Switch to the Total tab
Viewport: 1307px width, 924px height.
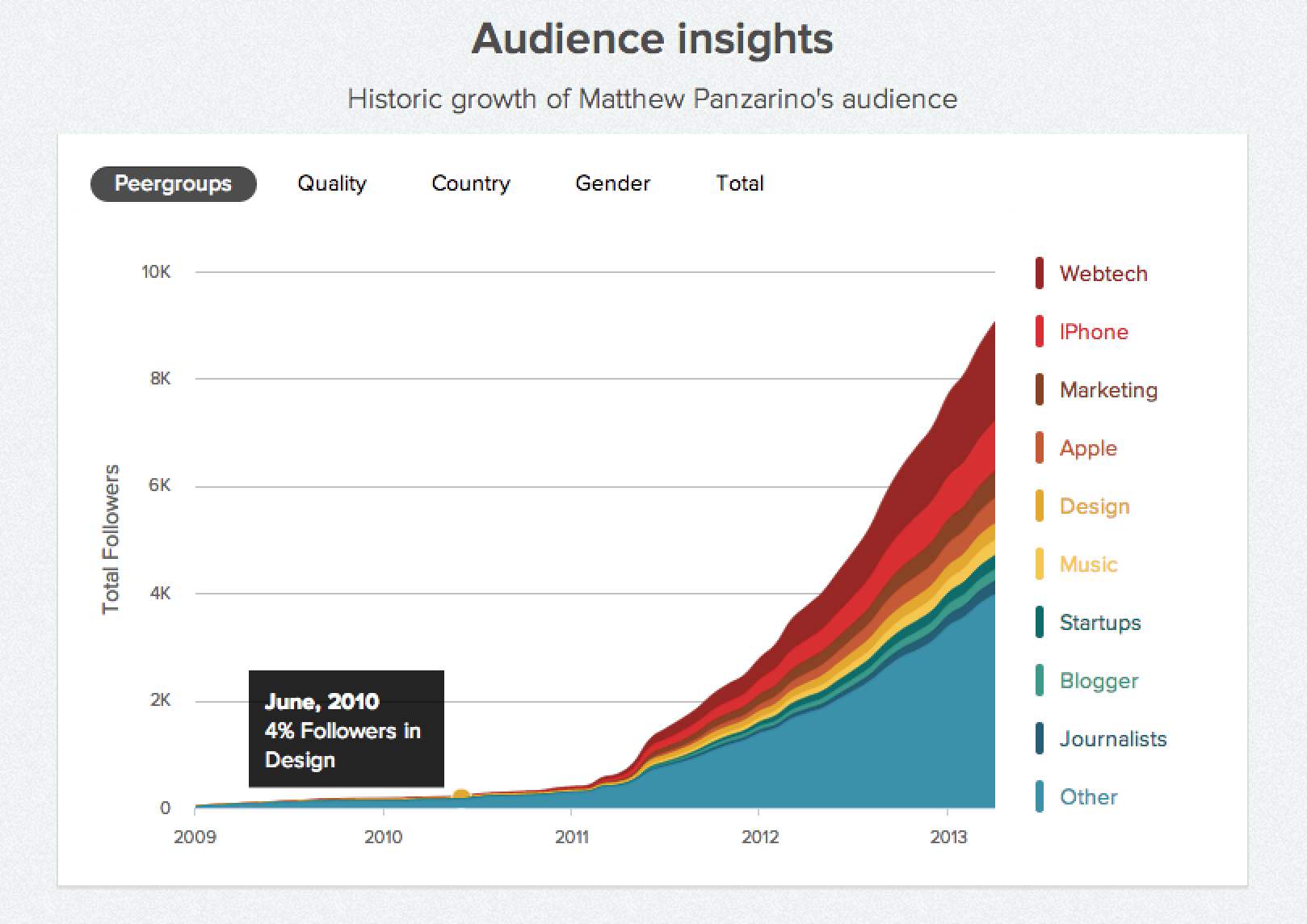point(740,183)
